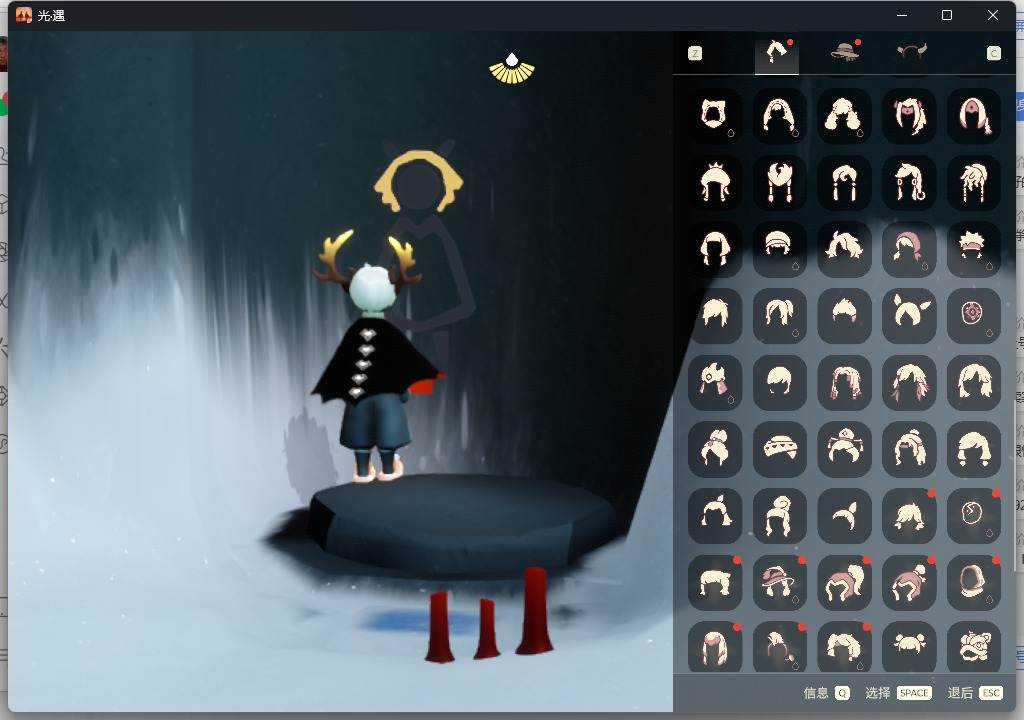Select the round patterned mask icon
The image size is (1024, 720).
(974, 315)
